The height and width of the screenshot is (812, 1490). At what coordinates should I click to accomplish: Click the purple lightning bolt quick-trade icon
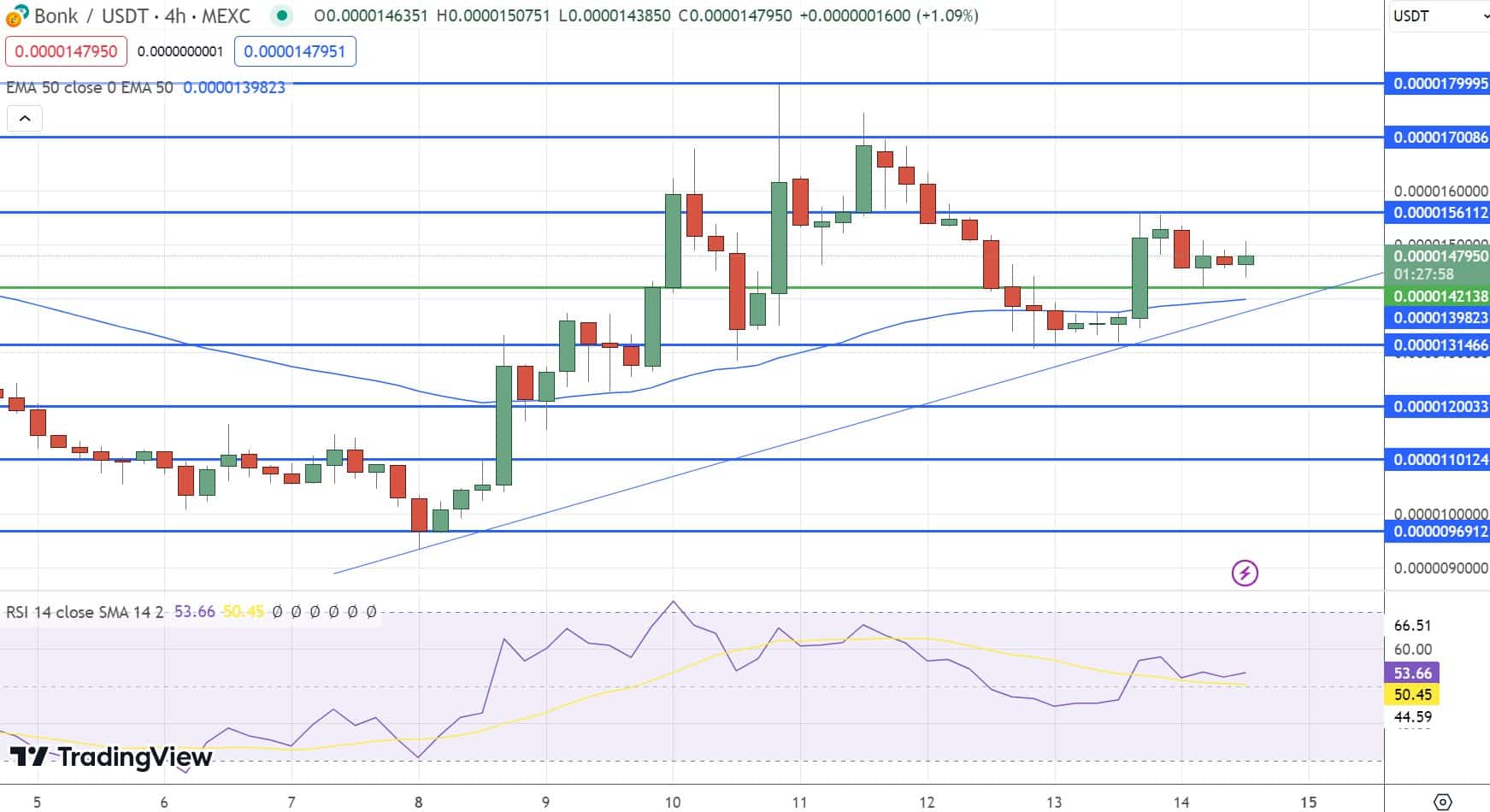(x=1245, y=573)
